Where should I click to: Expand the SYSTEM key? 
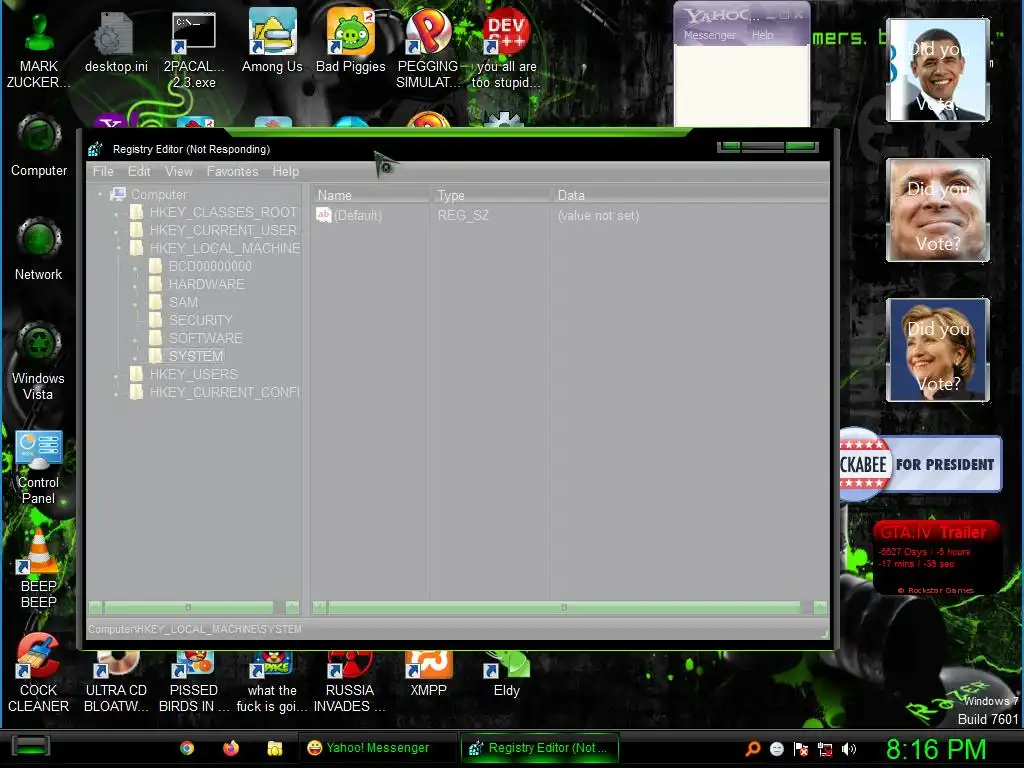pyautogui.click(x=136, y=356)
